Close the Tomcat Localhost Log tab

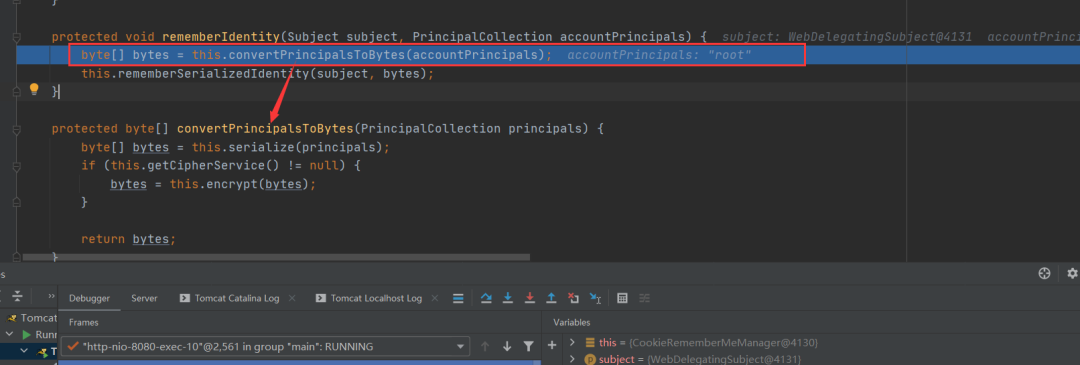[435, 298]
